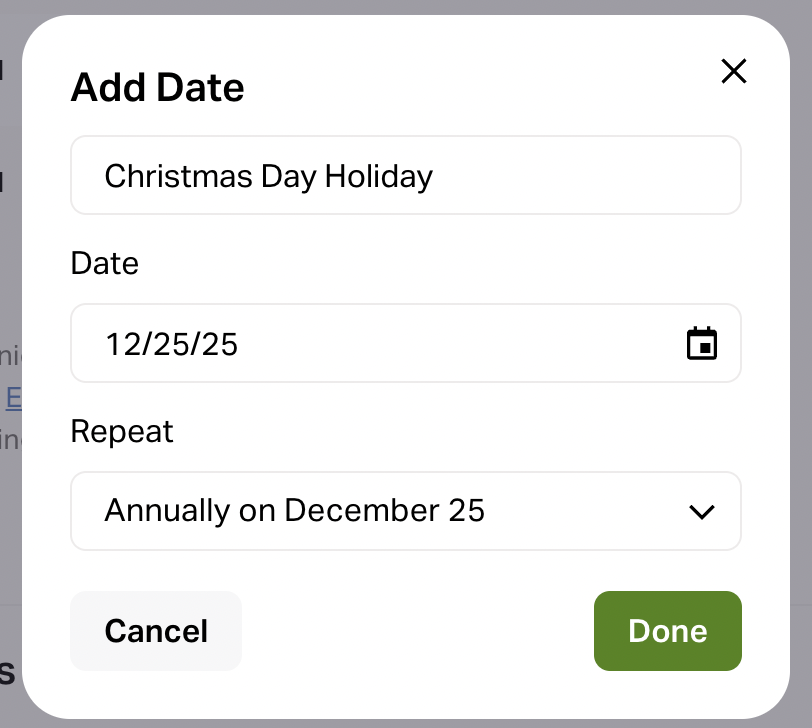Expand the Repeat dropdown chevron arrow
Screen dimensions: 812x728
tap(702, 511)
